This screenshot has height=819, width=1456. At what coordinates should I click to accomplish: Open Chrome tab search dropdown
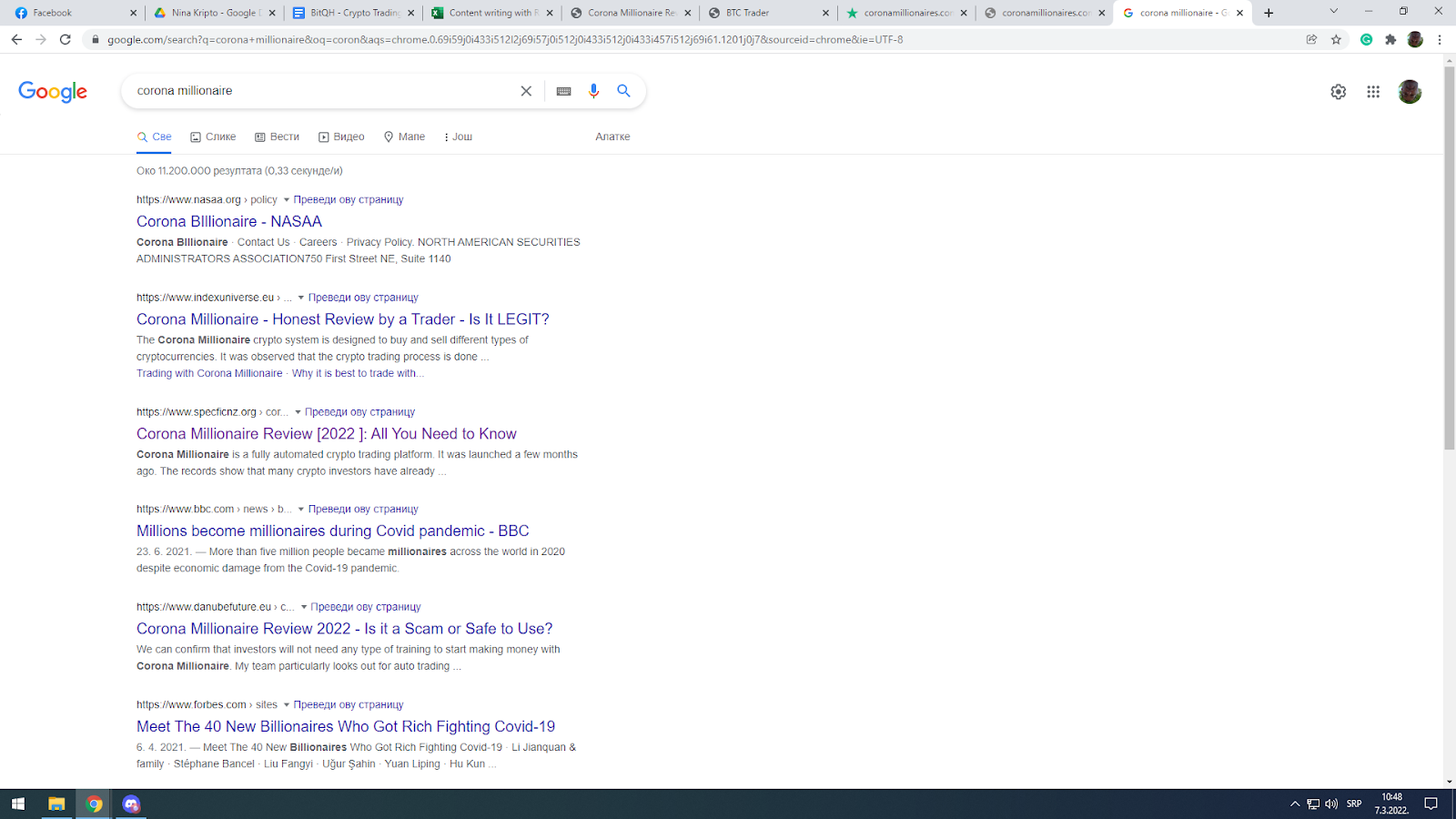point(1333,12)
